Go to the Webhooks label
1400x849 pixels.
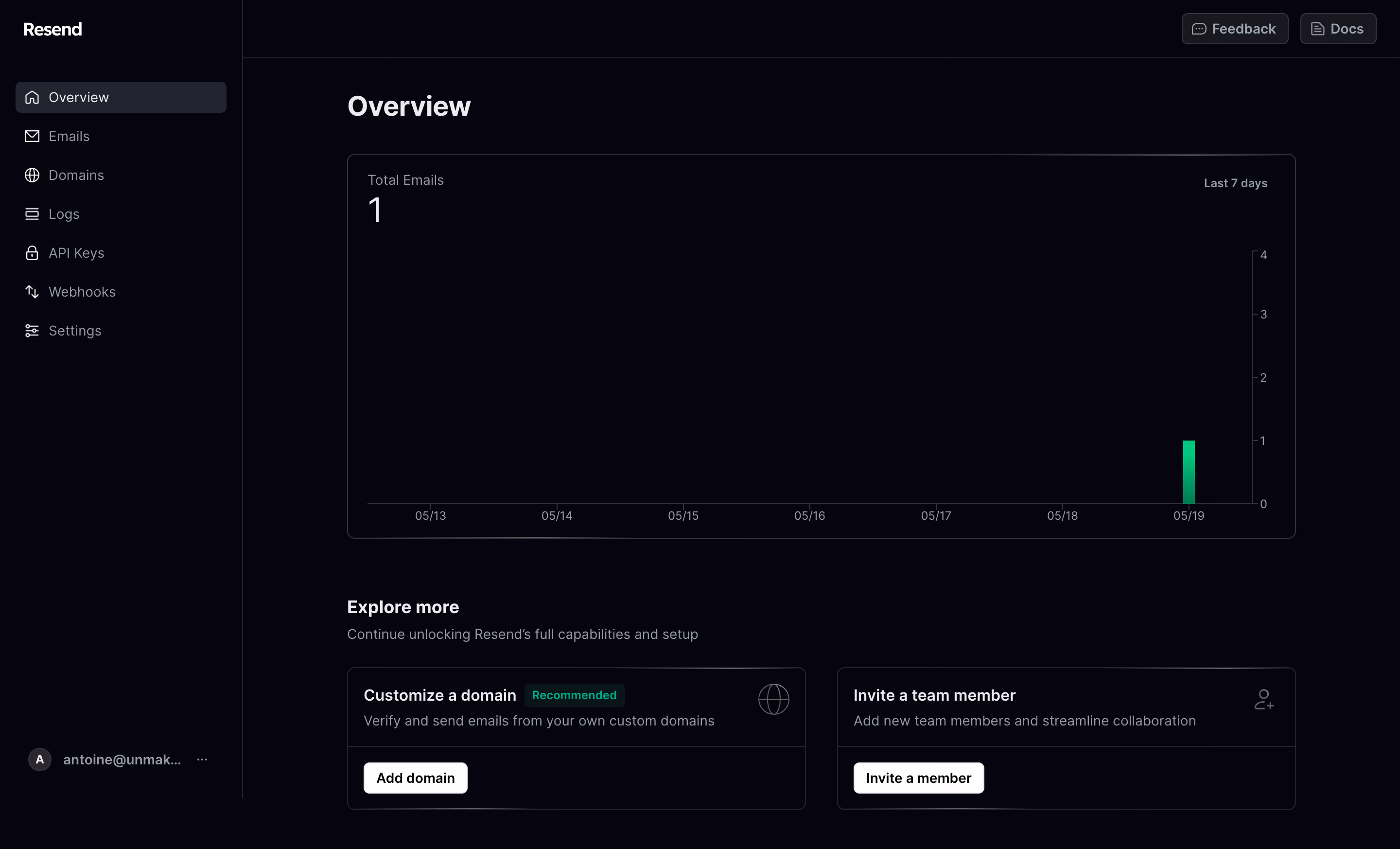click(82, 292)
